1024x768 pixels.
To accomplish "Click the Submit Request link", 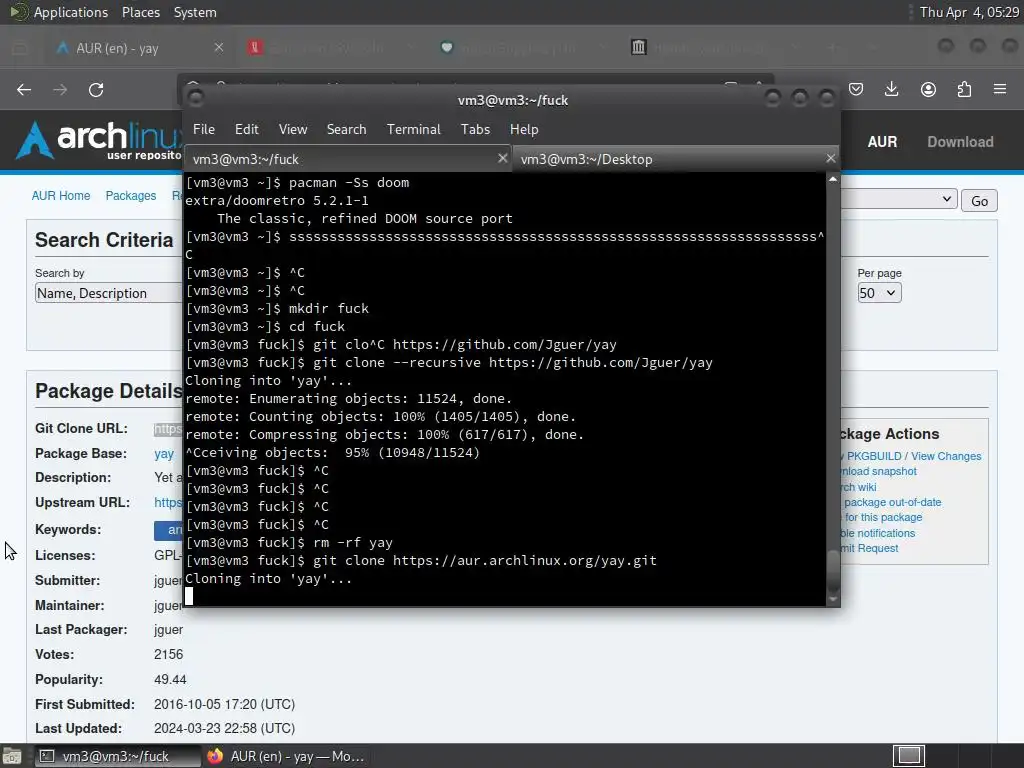I will click(x=870, y=548).
